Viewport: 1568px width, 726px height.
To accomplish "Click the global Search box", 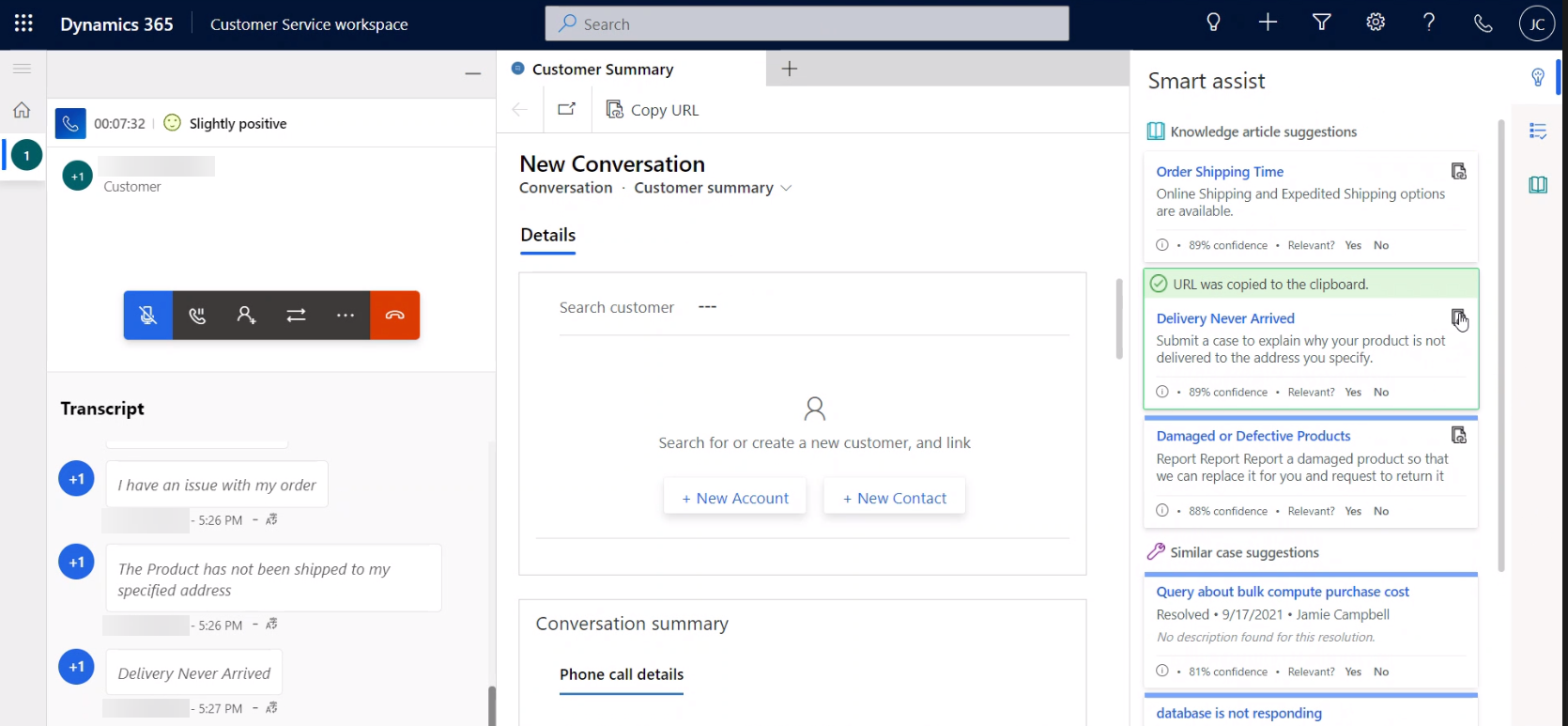I will [807, 23].
